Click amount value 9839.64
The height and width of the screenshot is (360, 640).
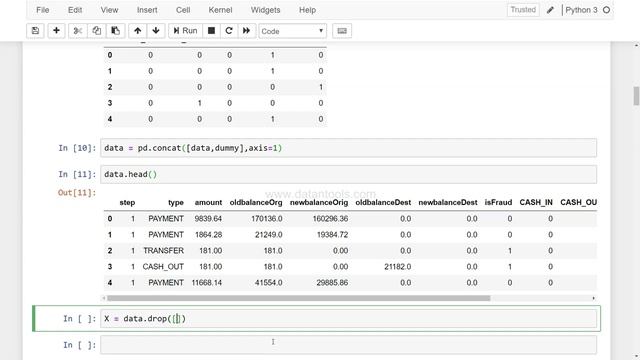pos(208,219)
